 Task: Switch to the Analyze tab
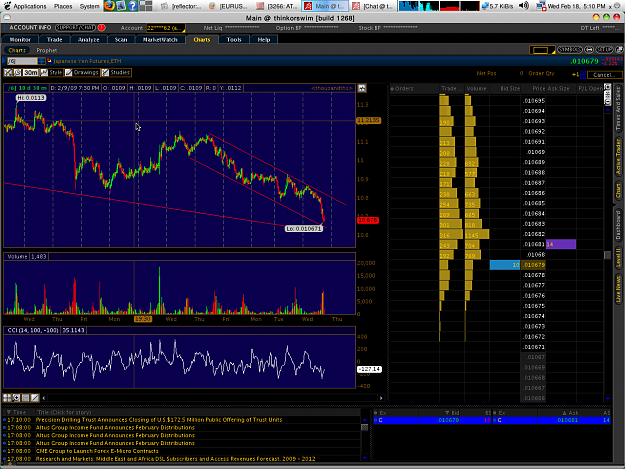88,39
